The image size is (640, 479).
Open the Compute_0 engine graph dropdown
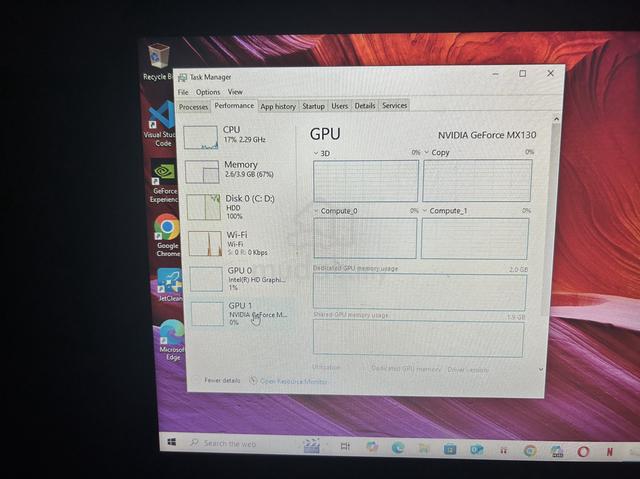[316, 211]
